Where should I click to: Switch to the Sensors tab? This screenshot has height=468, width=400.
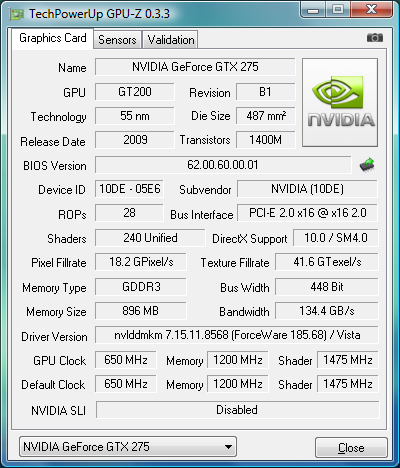(117, 40)
